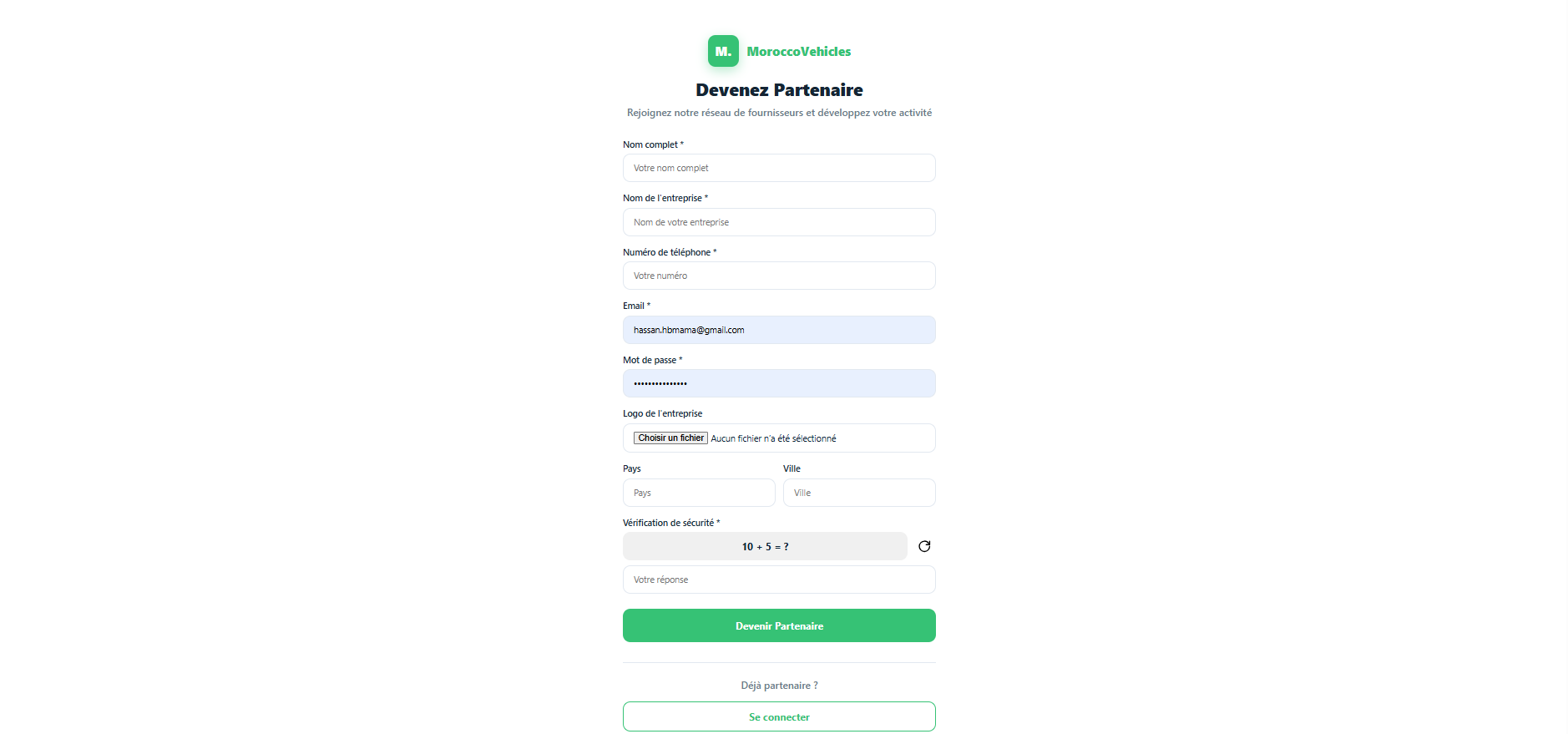Click the "Vérification de sécurité" label
1568x734 pixels.
coord(668,523)
